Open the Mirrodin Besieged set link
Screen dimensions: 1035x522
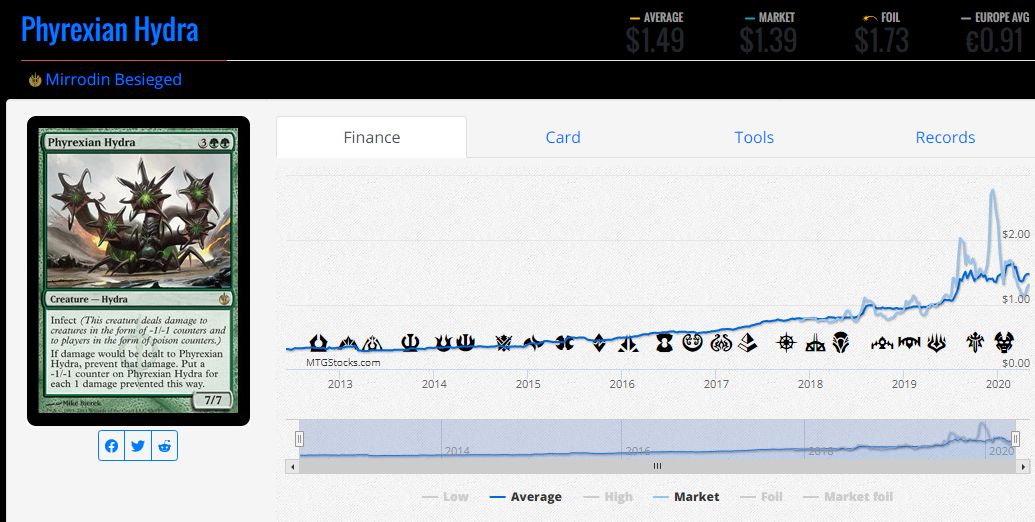click(x=114, y=80)
